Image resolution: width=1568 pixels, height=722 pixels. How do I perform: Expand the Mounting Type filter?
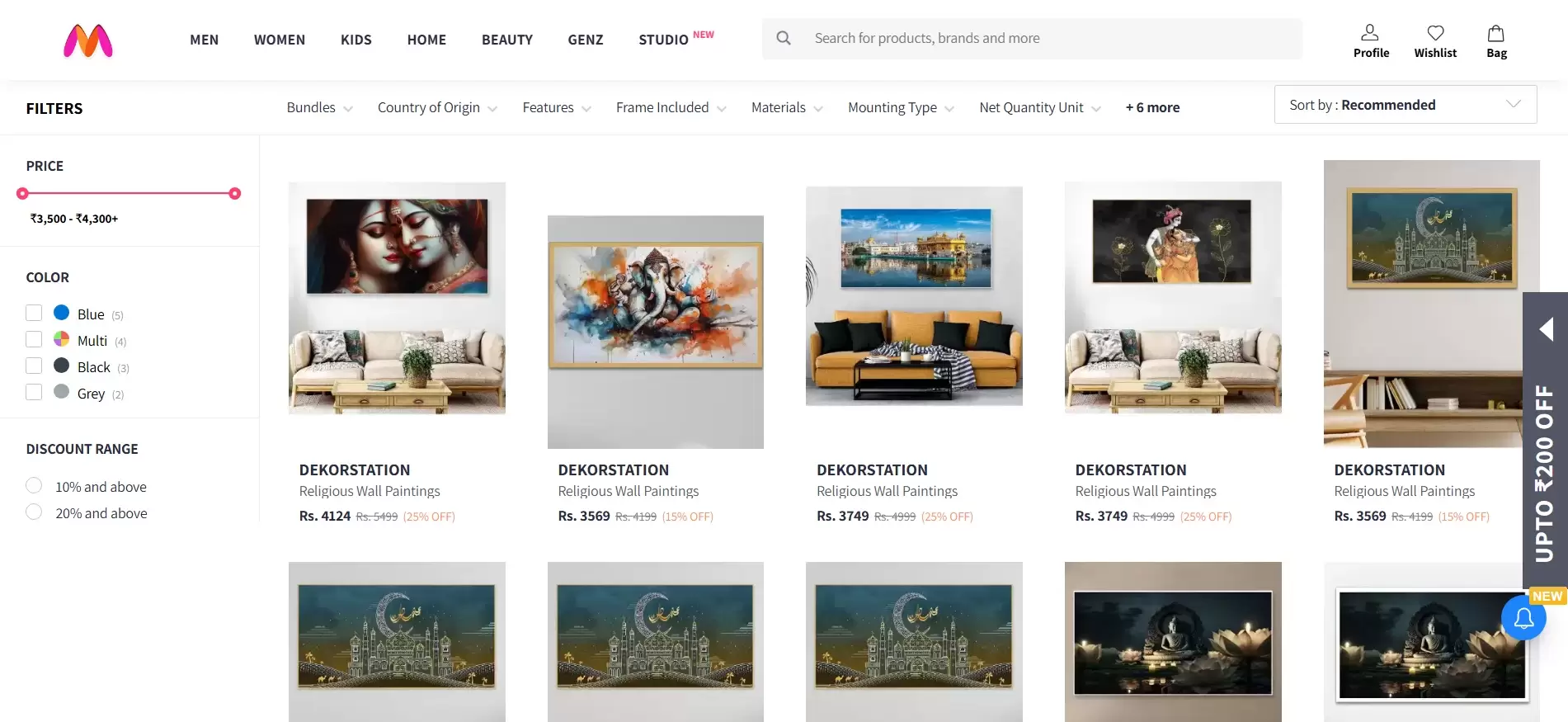901,108
